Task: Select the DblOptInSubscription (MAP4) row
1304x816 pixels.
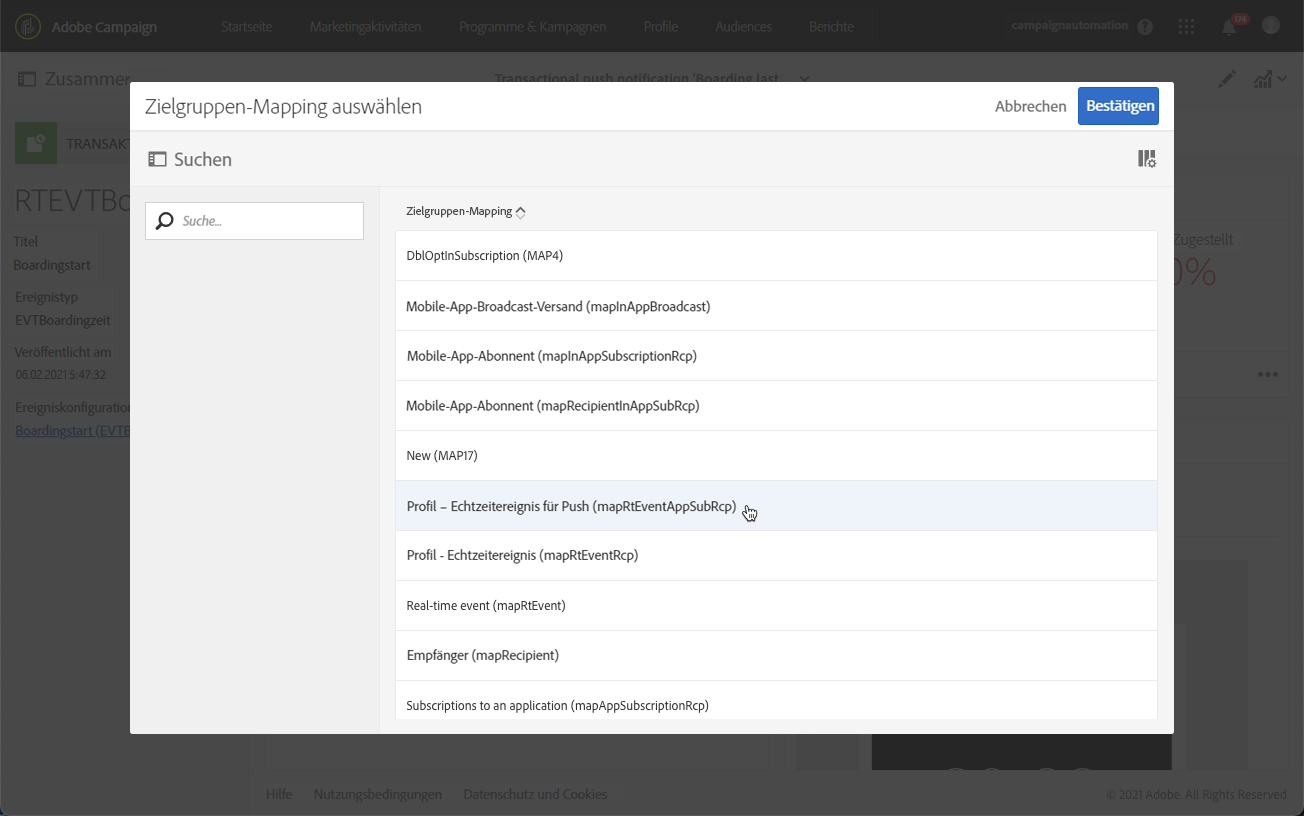Action: pyautogui.click(x=485, y=256)
